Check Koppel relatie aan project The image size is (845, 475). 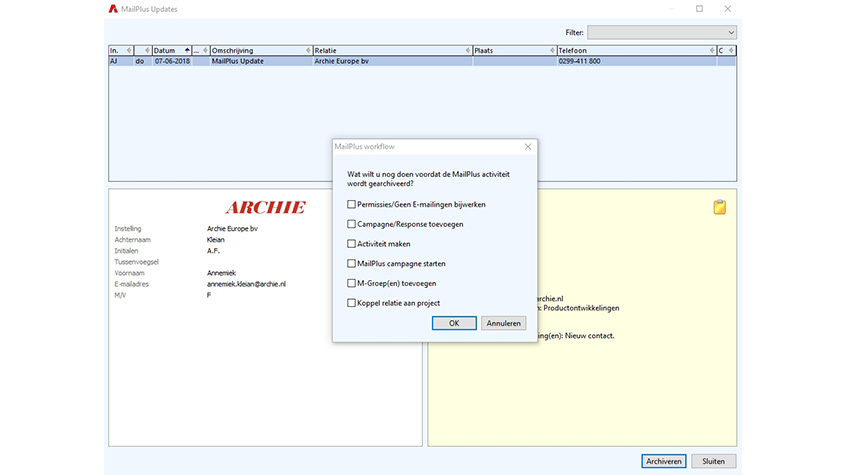(x=351, y=303)
